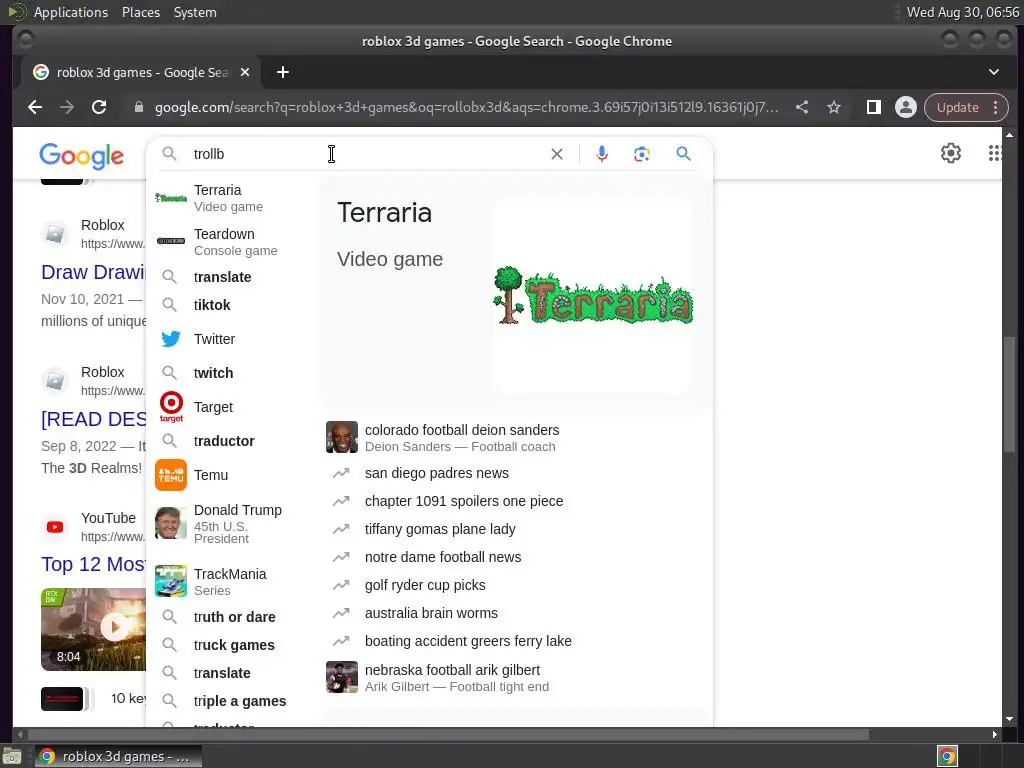Select the triple a games suggestion
The height and width of the screenshot is (768, 1024).
click(x=234, y=701)
